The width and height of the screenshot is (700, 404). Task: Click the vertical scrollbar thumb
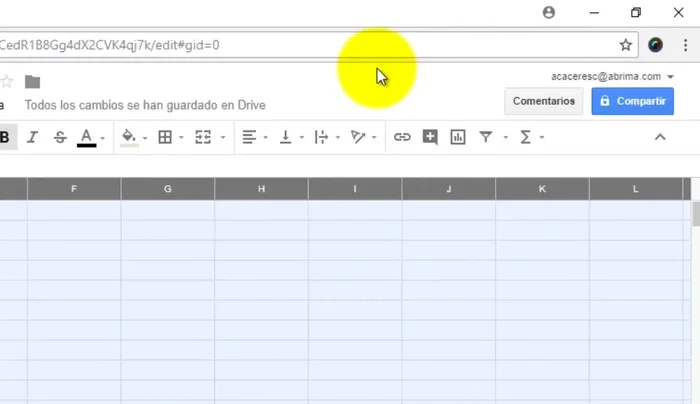point(696,214)
